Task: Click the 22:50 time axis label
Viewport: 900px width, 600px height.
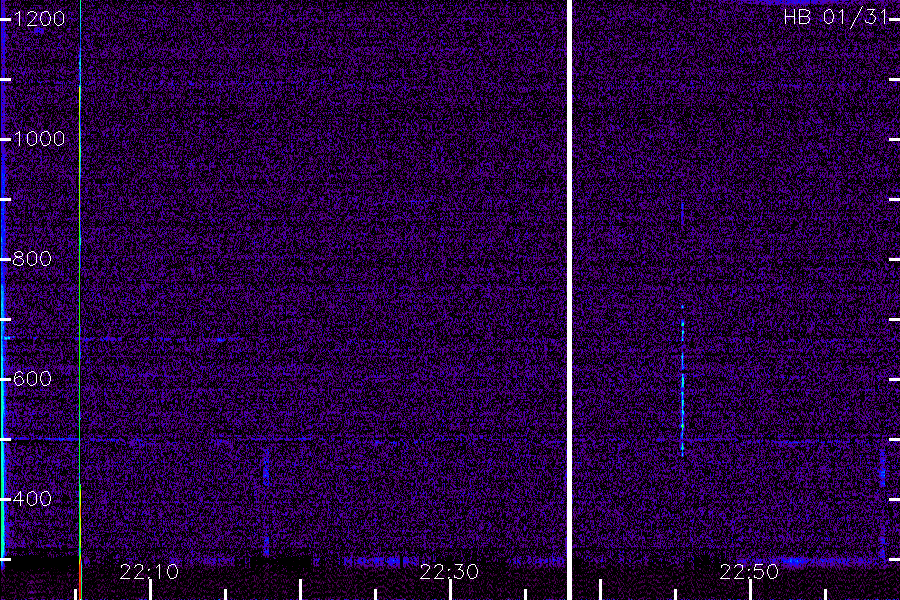Action: click(x=749, y=572)
